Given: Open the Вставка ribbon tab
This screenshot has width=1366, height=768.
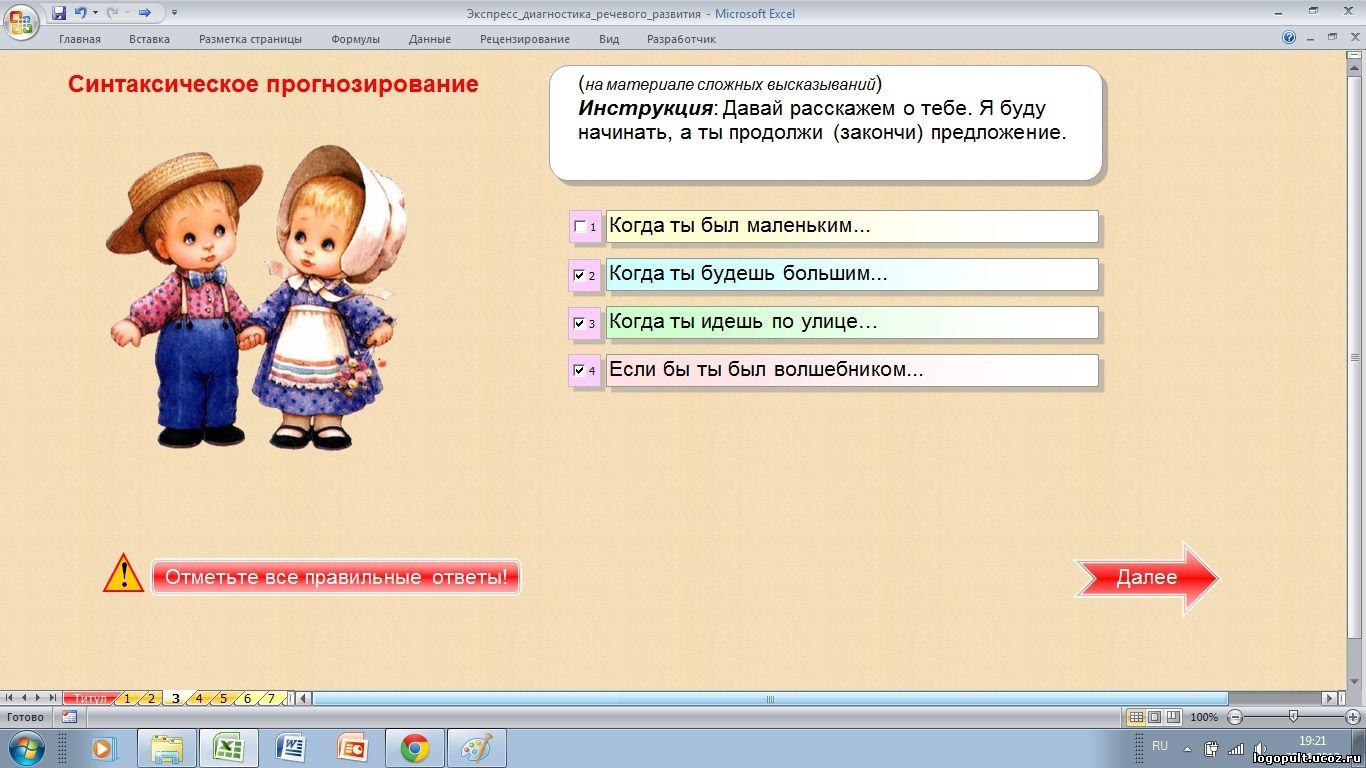Looking at the screenshot, I should point(149,39).
